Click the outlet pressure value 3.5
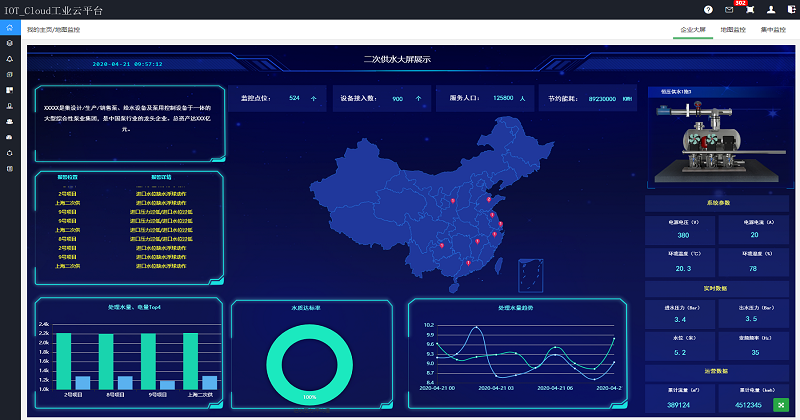Screen dimensions: 800x420 (x=751, y=318)
